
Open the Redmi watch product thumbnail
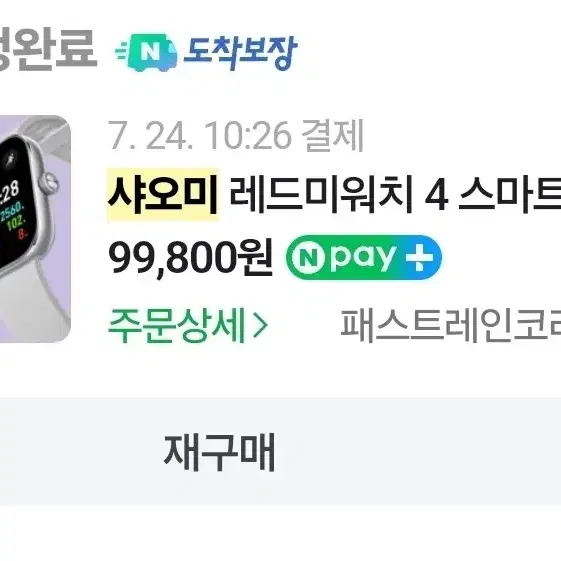coord(35,229)
